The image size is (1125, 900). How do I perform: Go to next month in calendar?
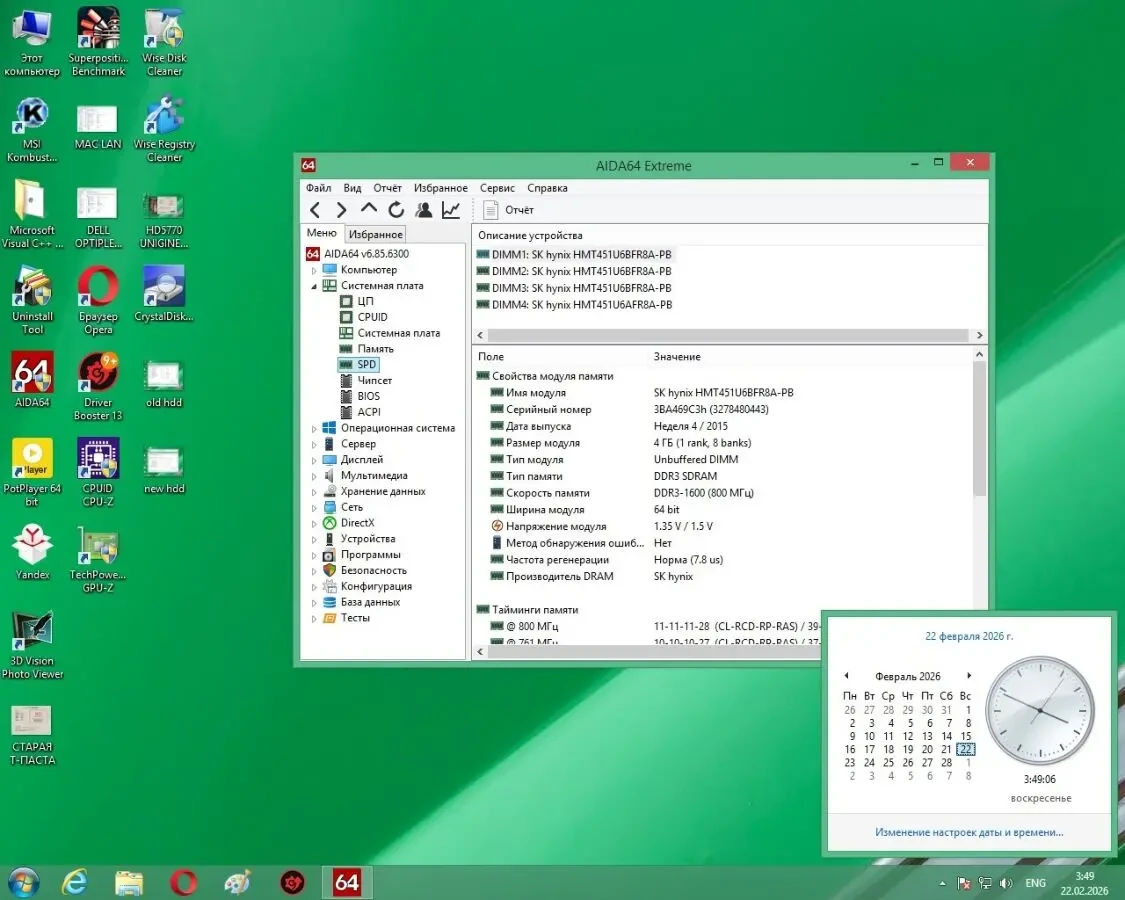[x=969, y=675]
